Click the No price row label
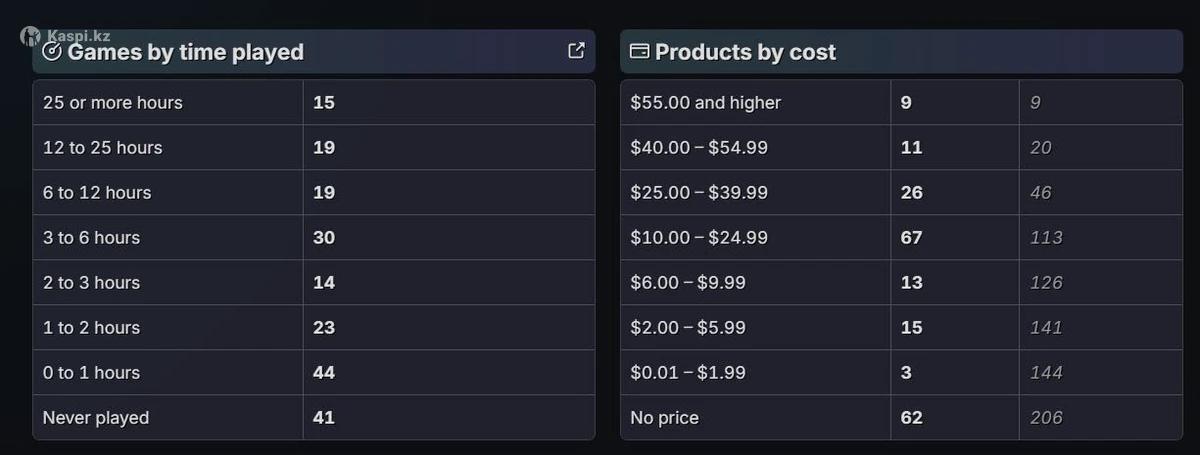1200x455 pixels. pyautogui.click(x=664, y=418)
